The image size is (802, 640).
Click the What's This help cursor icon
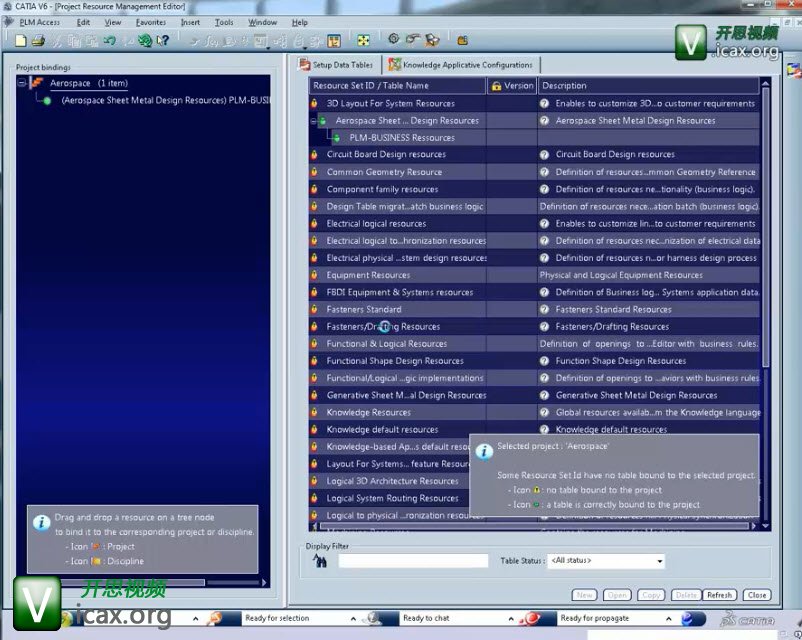click(162, 41)
